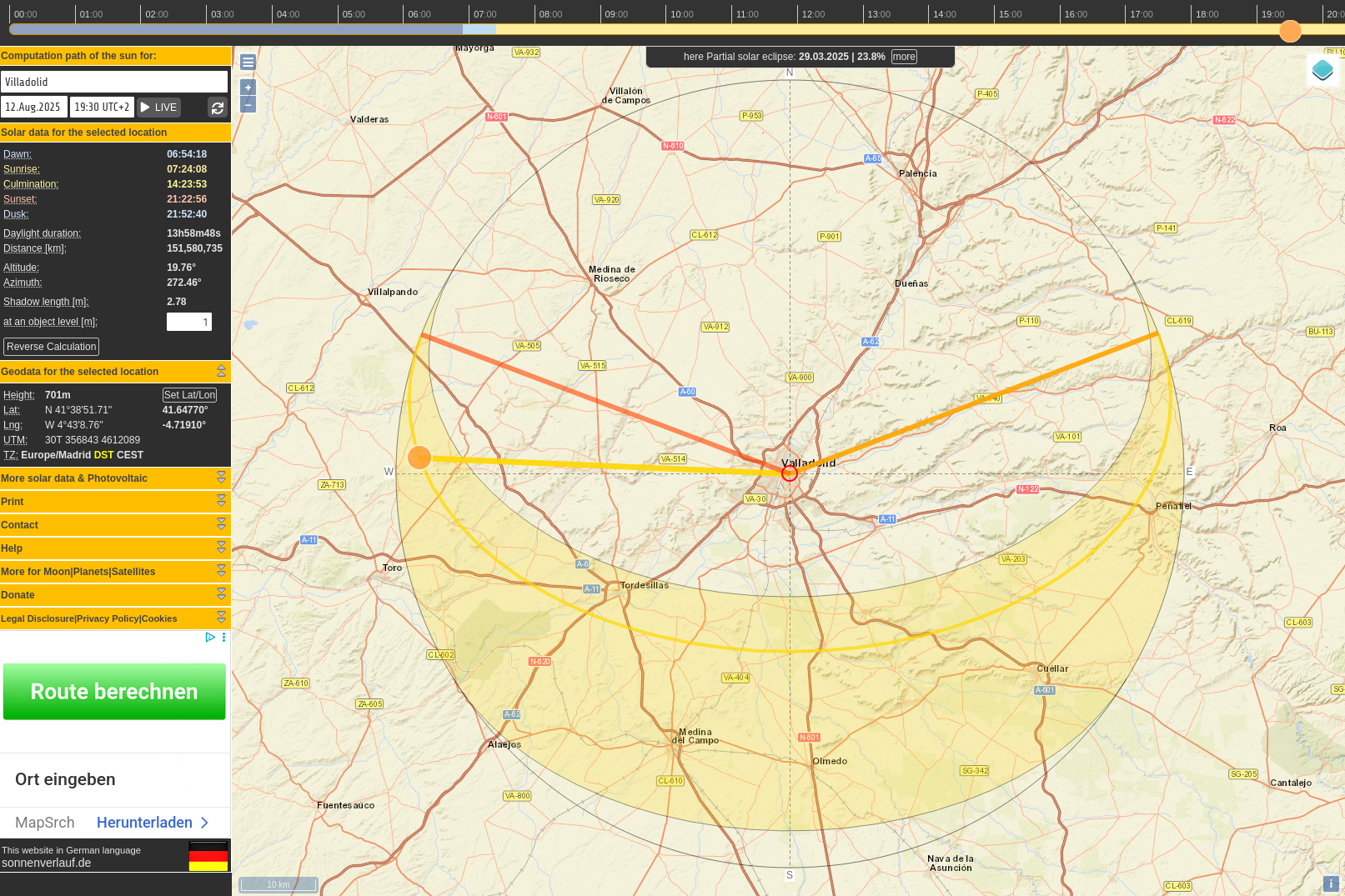Open the map layers selector icon
The height and width of the screenshot is (896, 1345).
(1322, 70)
